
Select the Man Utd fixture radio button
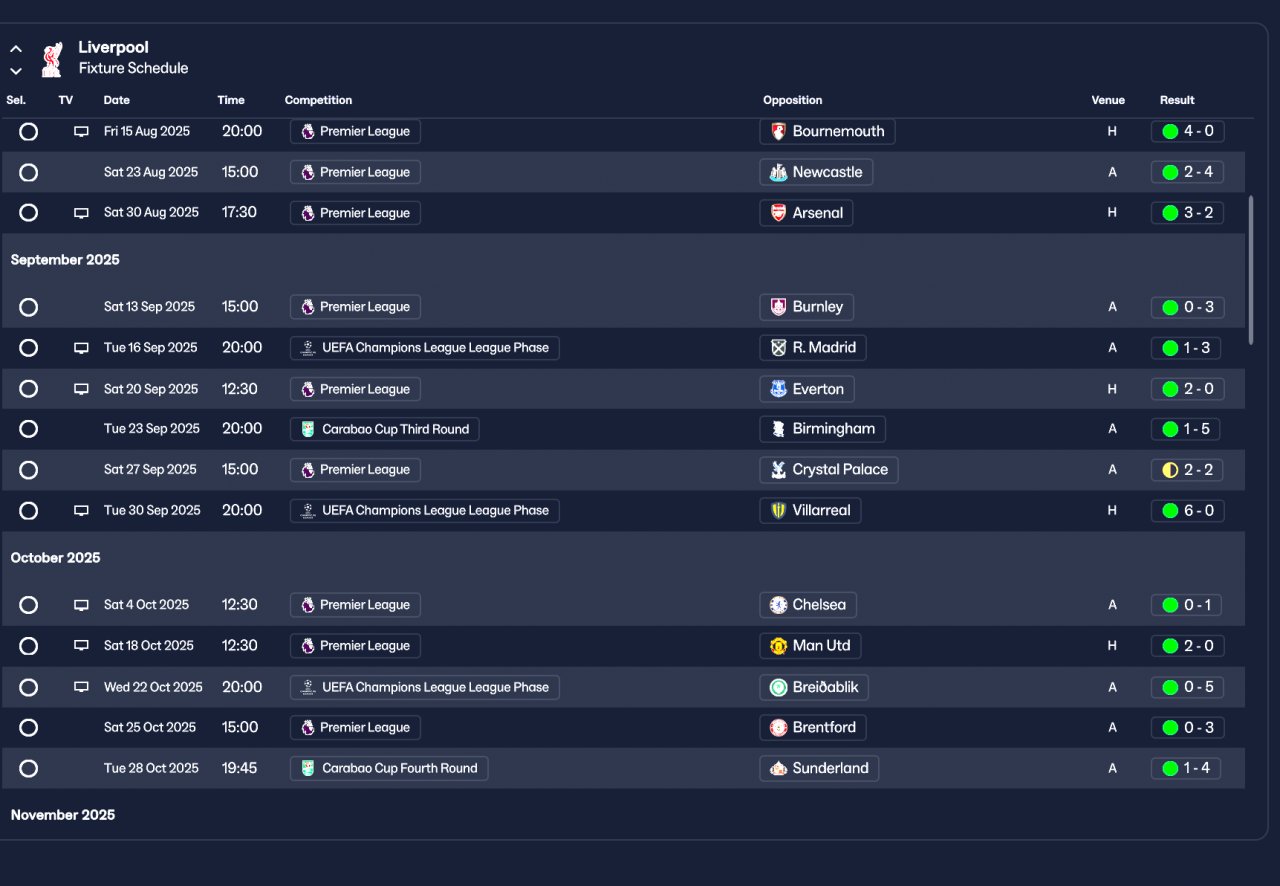tap(28, 646)
